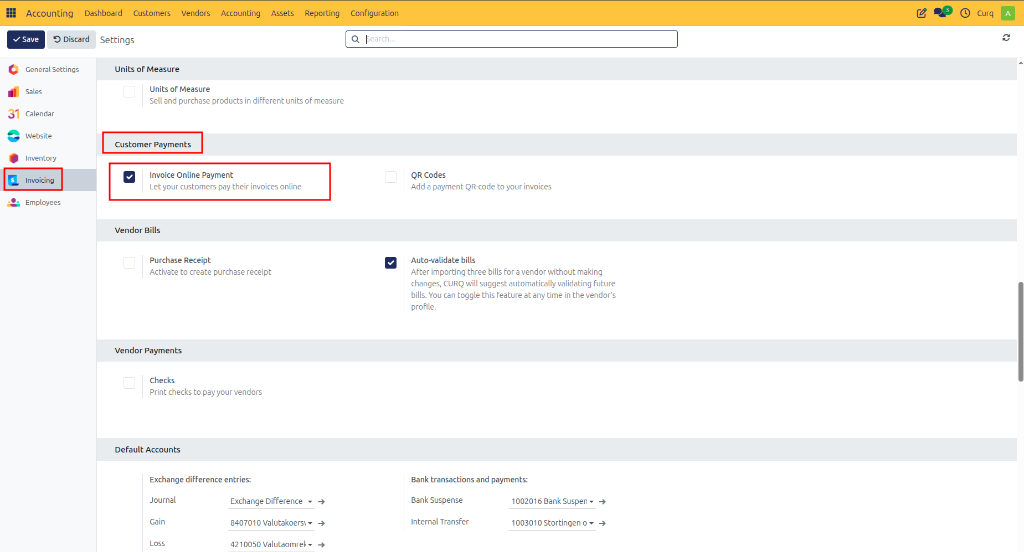Open the activities clock icon

pos(965,13)
